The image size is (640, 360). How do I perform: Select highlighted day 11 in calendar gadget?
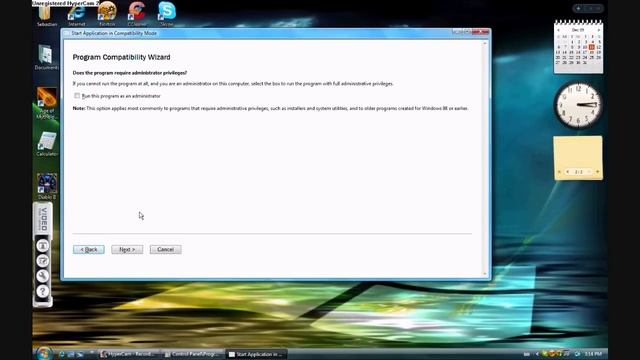pyautogui.click(x=591, y=47)
